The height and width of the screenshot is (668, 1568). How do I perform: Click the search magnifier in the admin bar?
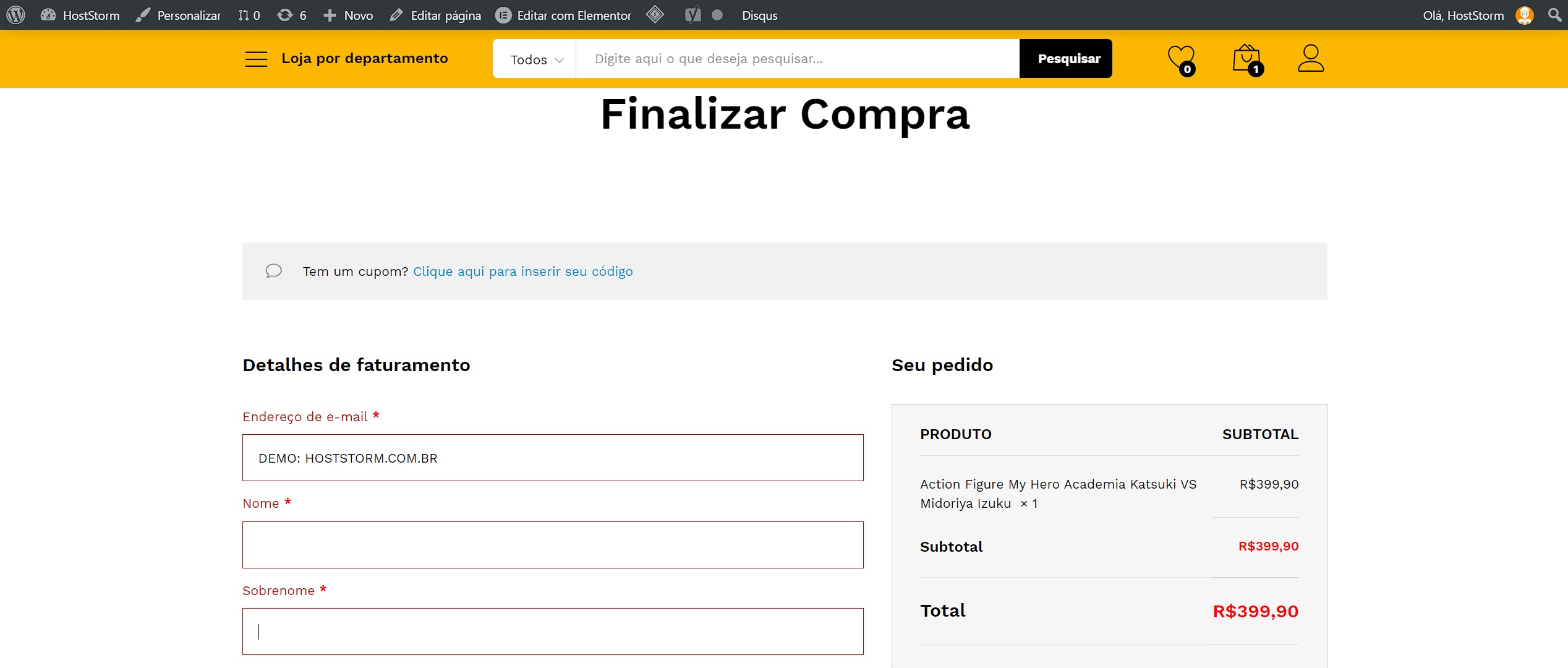tap(1554, 15)
